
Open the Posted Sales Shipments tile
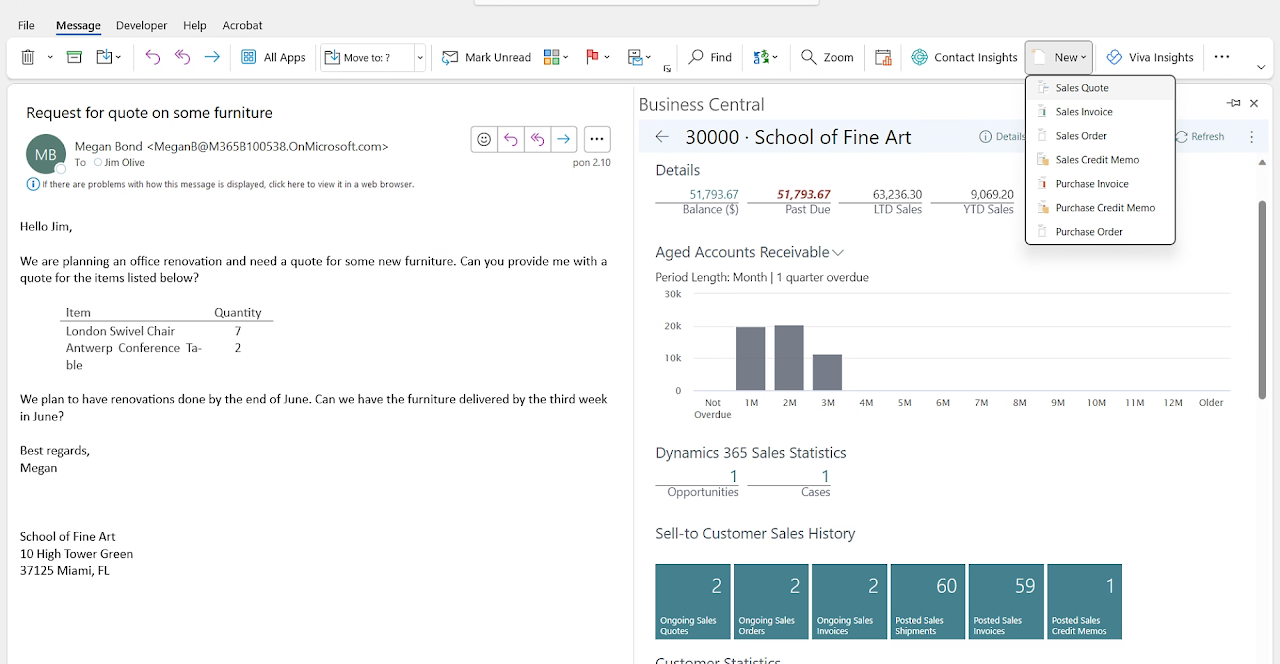[x=928, y=602]
